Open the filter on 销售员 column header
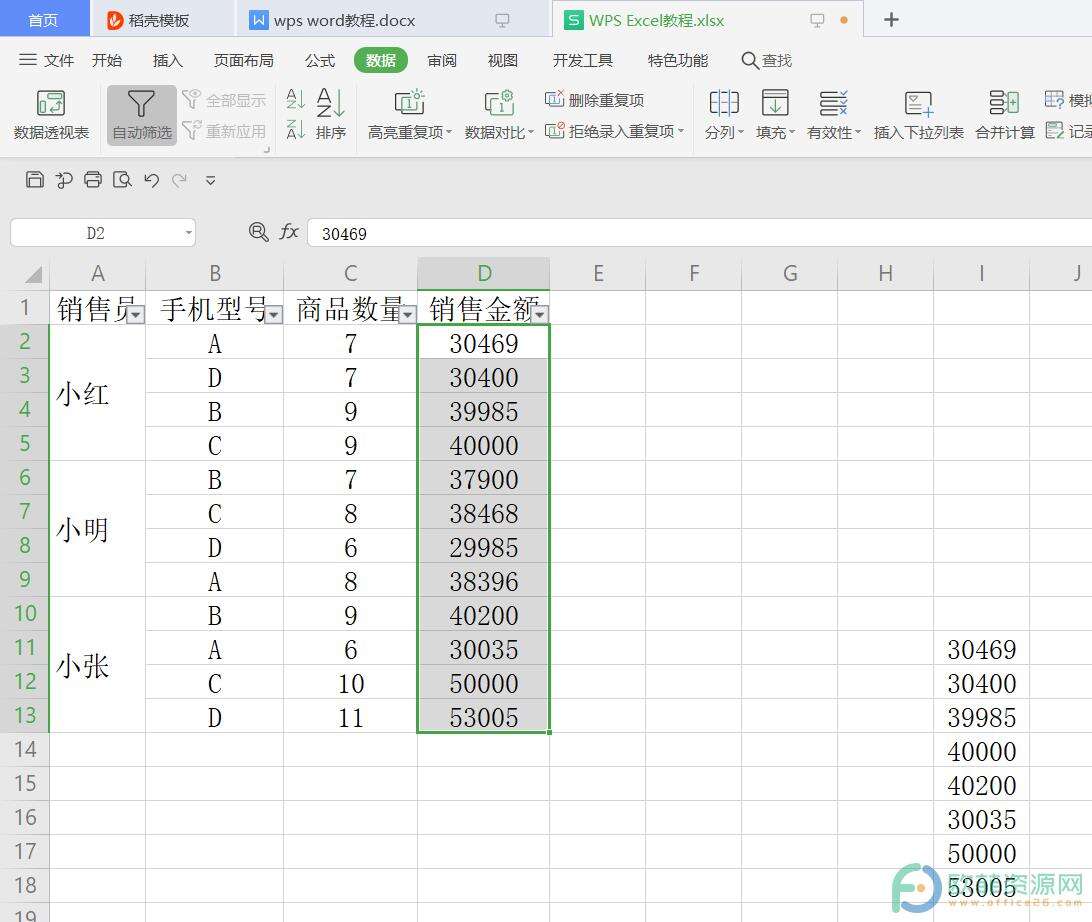Viewport: 1092px width, 922px height. (136, 315)
